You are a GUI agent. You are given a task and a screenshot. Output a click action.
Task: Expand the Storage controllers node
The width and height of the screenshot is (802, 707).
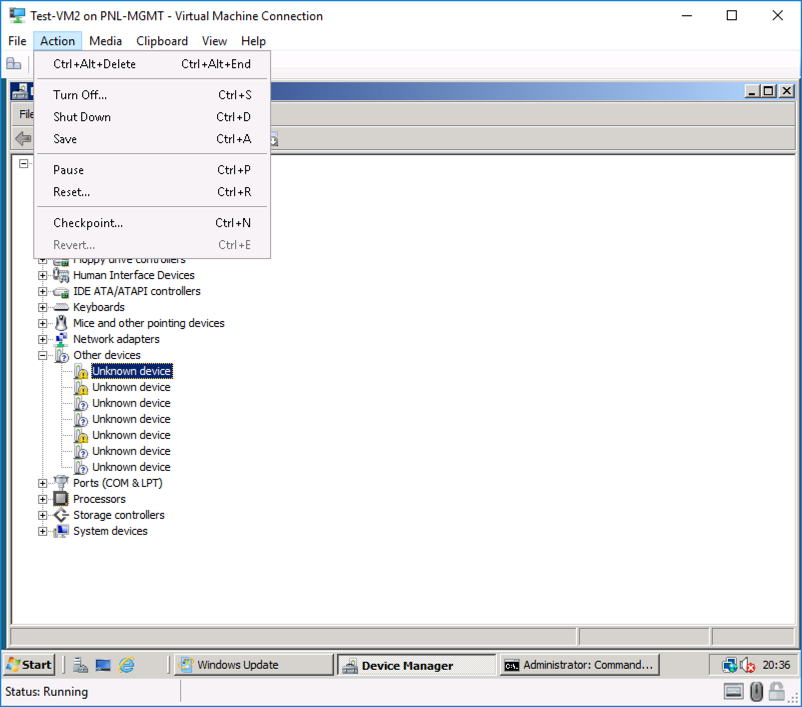click(42, 515)
